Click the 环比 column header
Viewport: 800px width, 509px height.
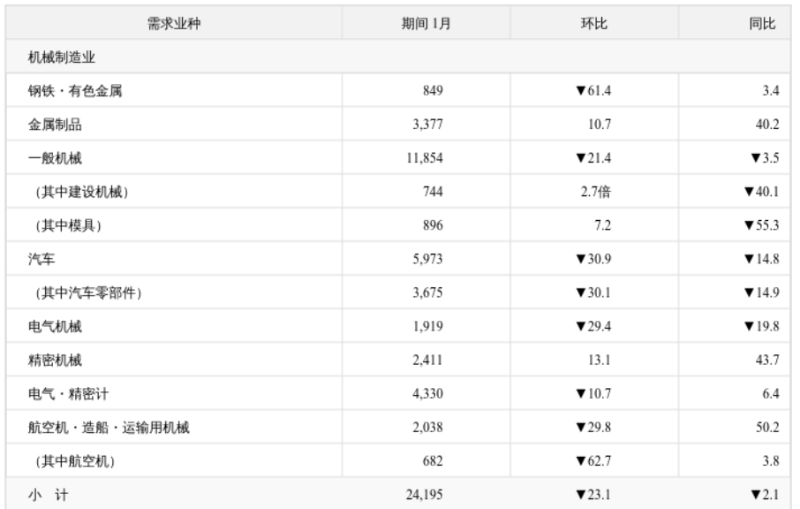click(x=594, y=23)
